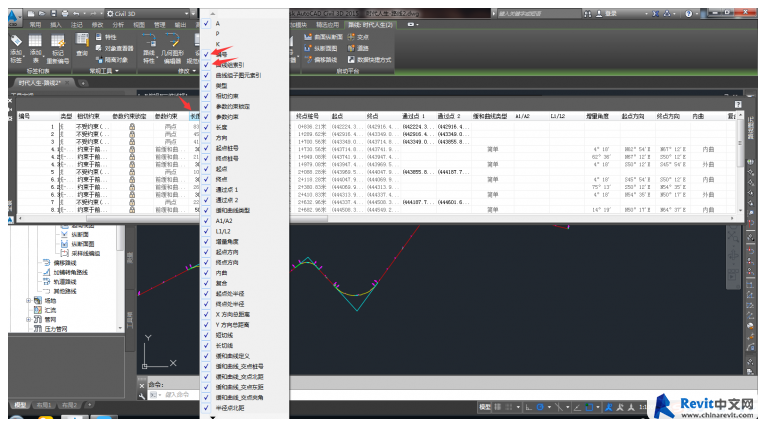Uncheck 增量角度 column option
Screen dimensions: 764x427
point(207,242)
